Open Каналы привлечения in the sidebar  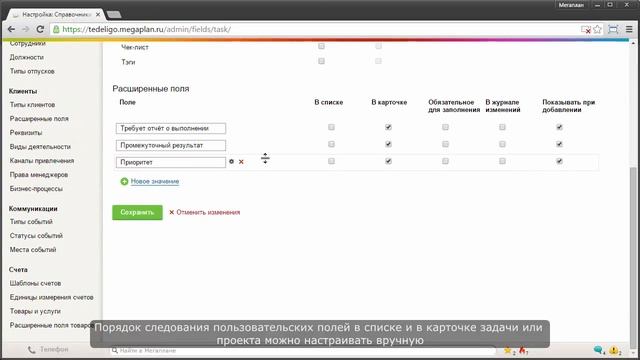(x=42, y=160)
